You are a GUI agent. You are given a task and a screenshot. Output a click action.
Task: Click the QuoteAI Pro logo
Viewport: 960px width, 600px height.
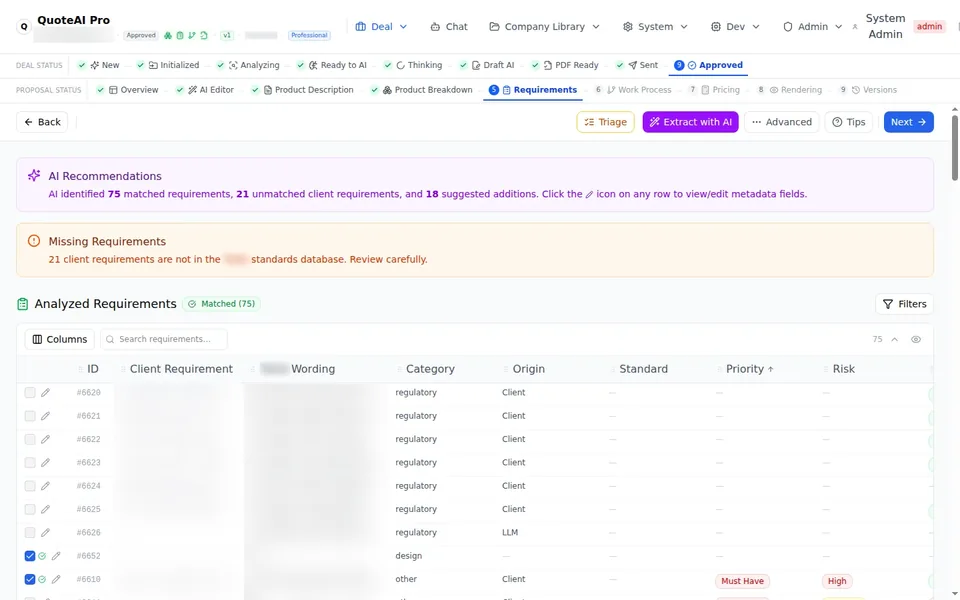24,27
